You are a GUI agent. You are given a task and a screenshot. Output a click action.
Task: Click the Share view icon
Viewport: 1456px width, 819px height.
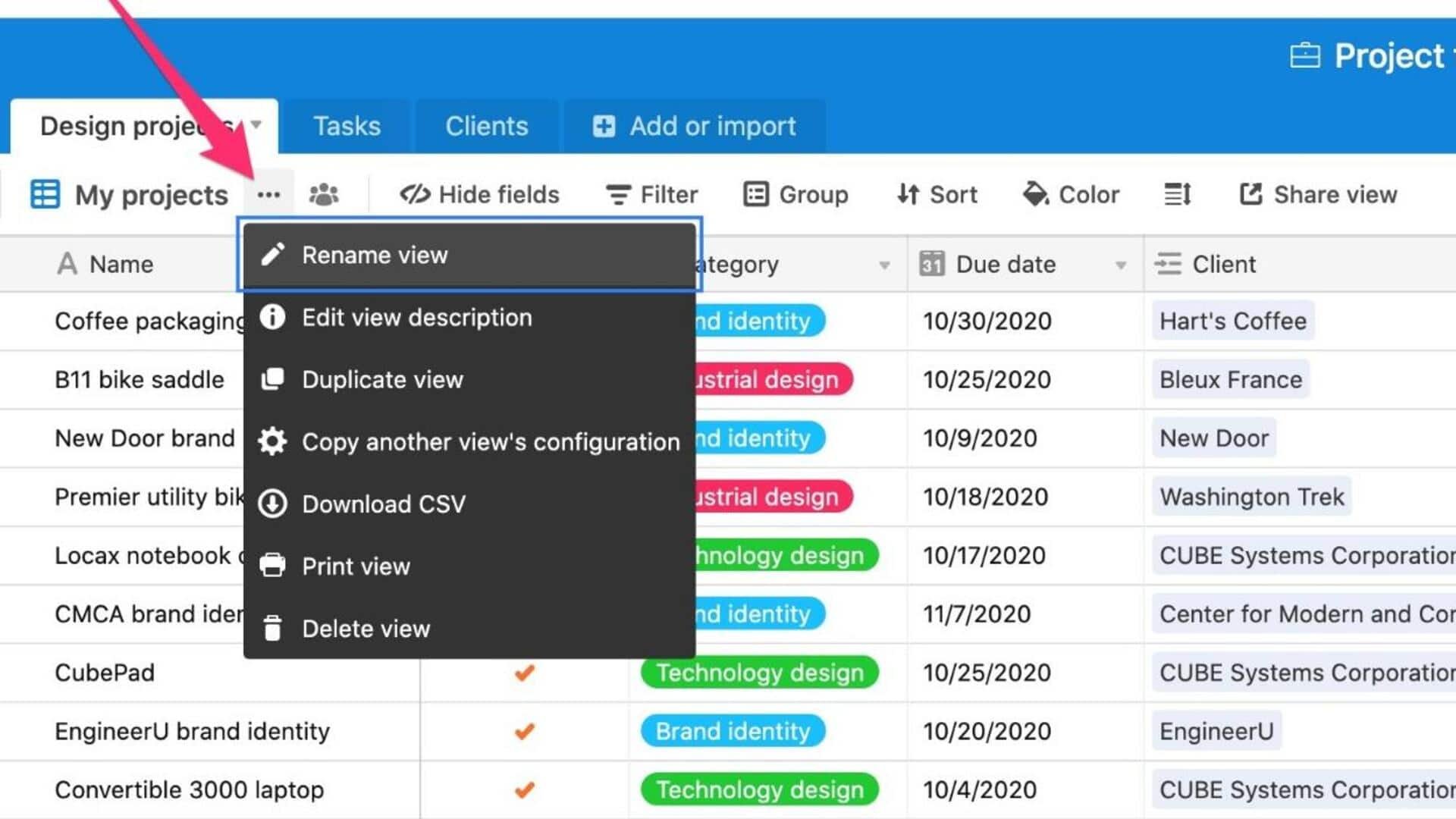1249,194
